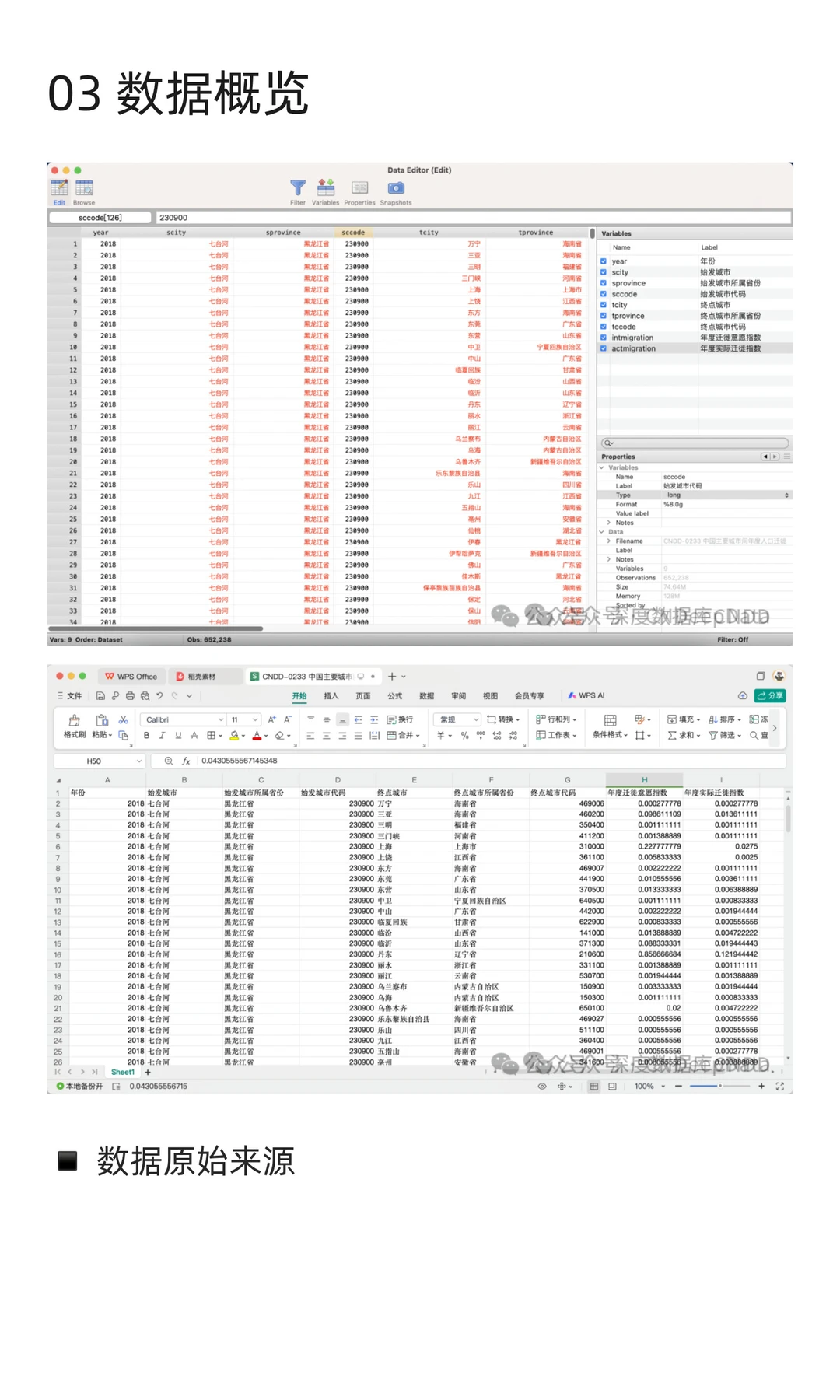Uncheck the tprovince variable checkbox
Screen dimensions: 840x1400
604,316
